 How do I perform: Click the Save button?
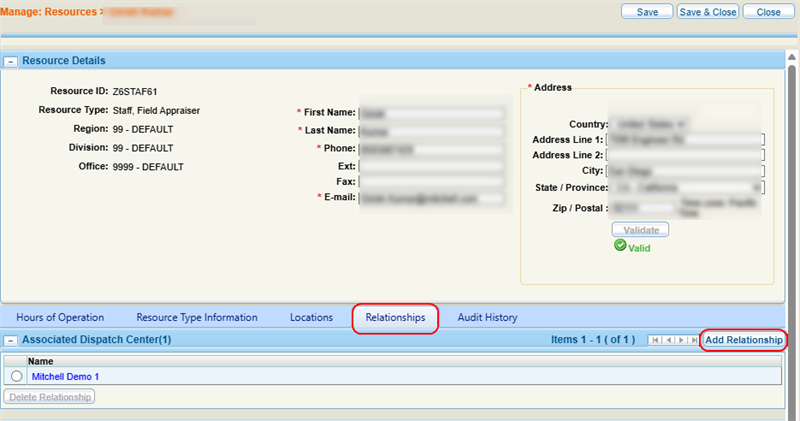(x=647, y=12)
